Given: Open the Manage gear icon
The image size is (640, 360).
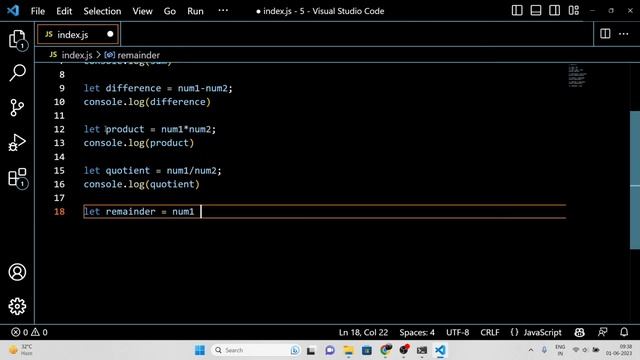Looking at the screenshot, I should click(x=17, y=306).
